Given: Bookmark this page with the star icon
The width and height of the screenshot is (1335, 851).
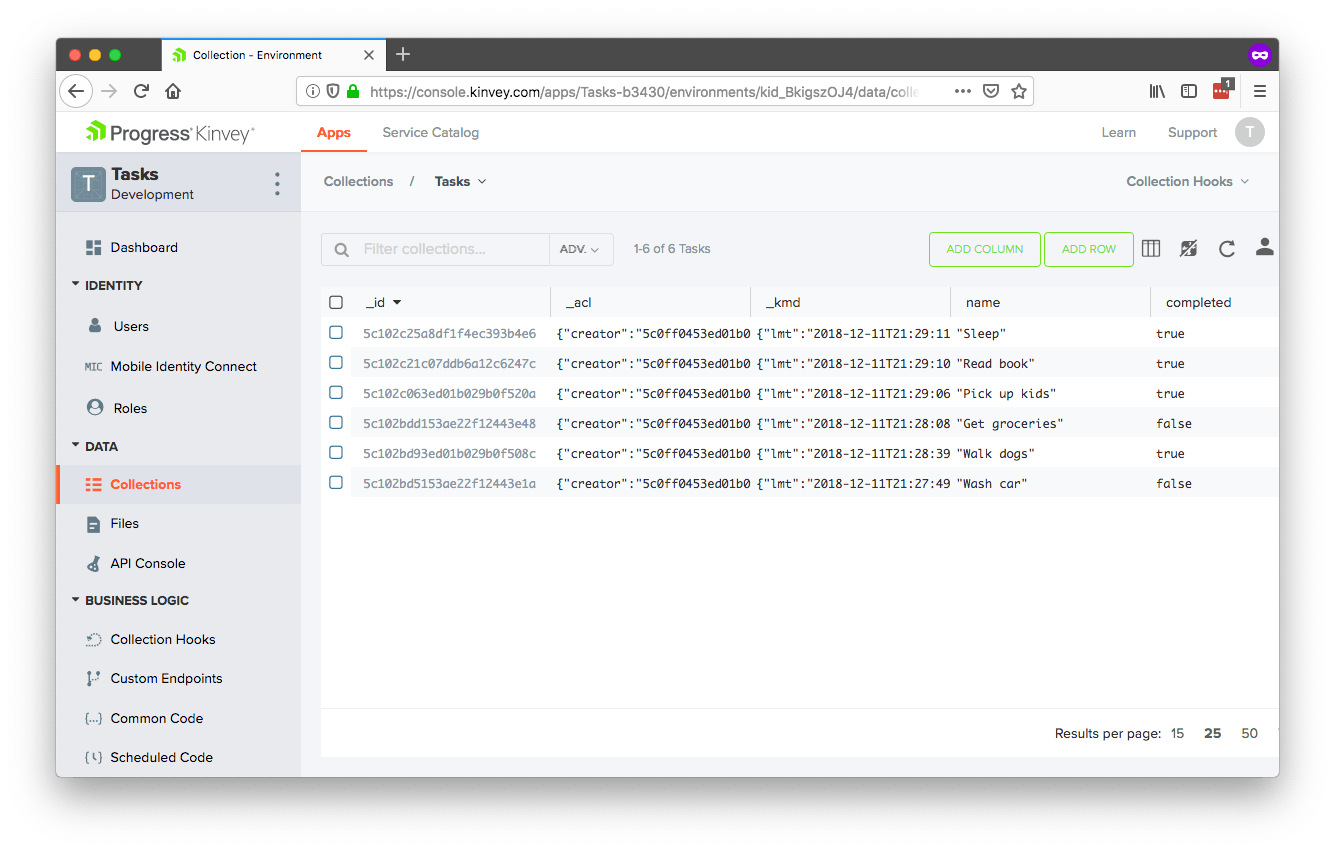Looking at the screenshot, I should pyautogui.click(x=1018, y=91).
